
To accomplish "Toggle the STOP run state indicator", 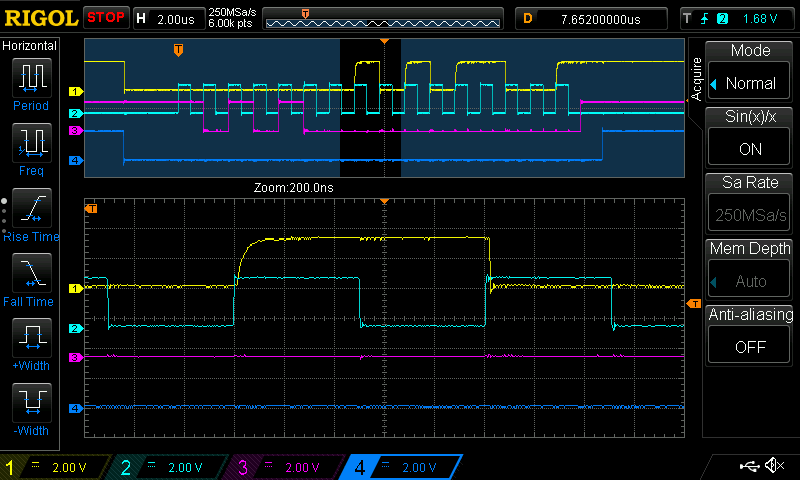I will 106,18.
